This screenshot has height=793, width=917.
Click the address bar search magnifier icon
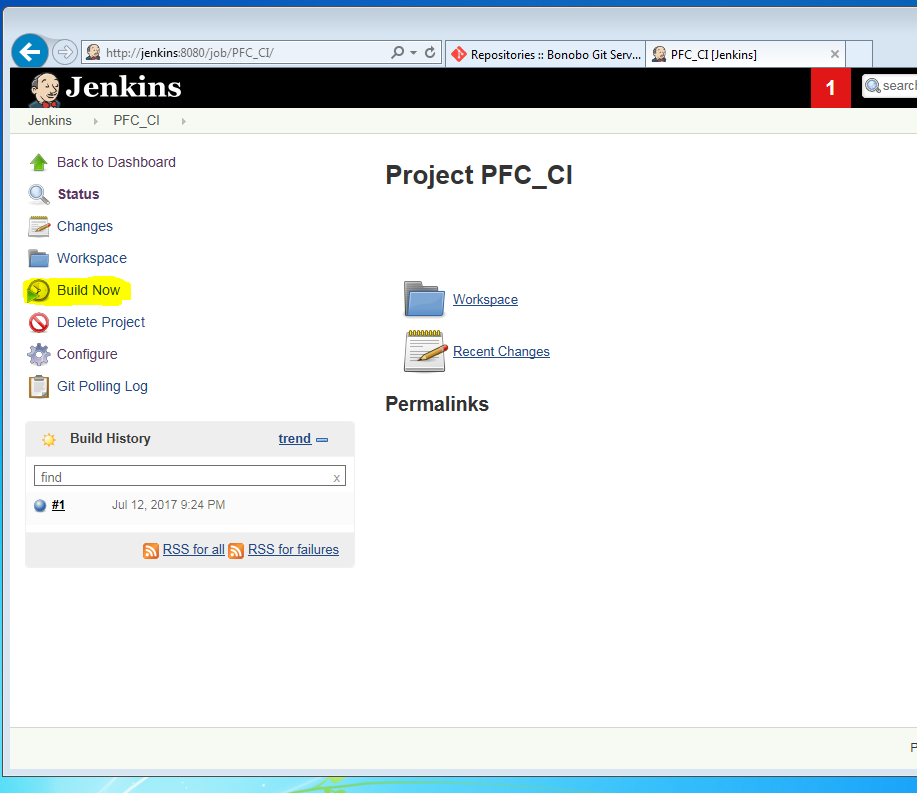[x=398, y=53]
